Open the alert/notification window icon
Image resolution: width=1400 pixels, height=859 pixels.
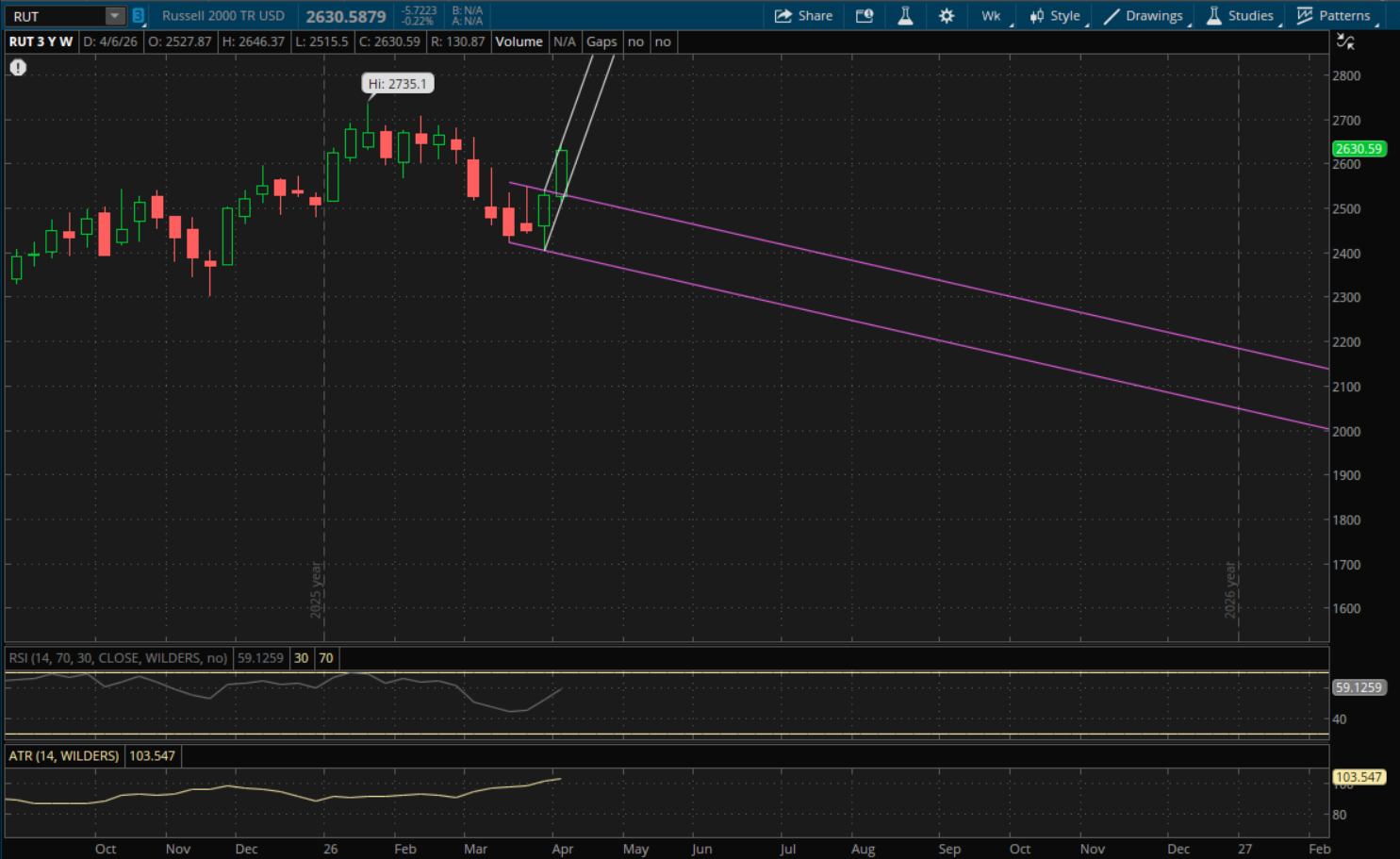[864, 16]
